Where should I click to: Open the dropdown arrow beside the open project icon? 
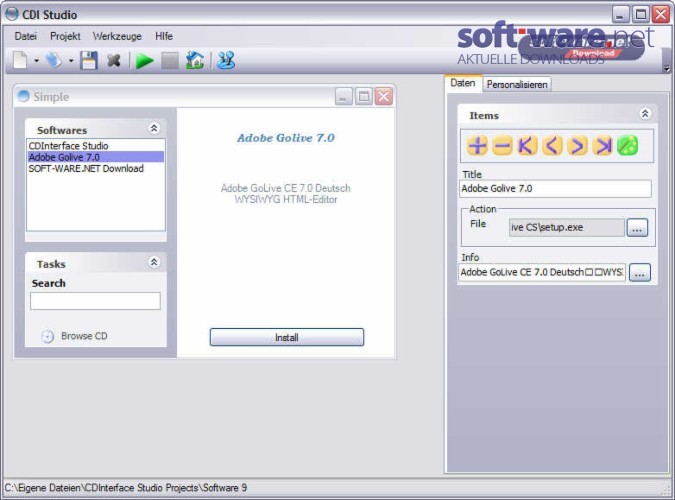point(71,61)
